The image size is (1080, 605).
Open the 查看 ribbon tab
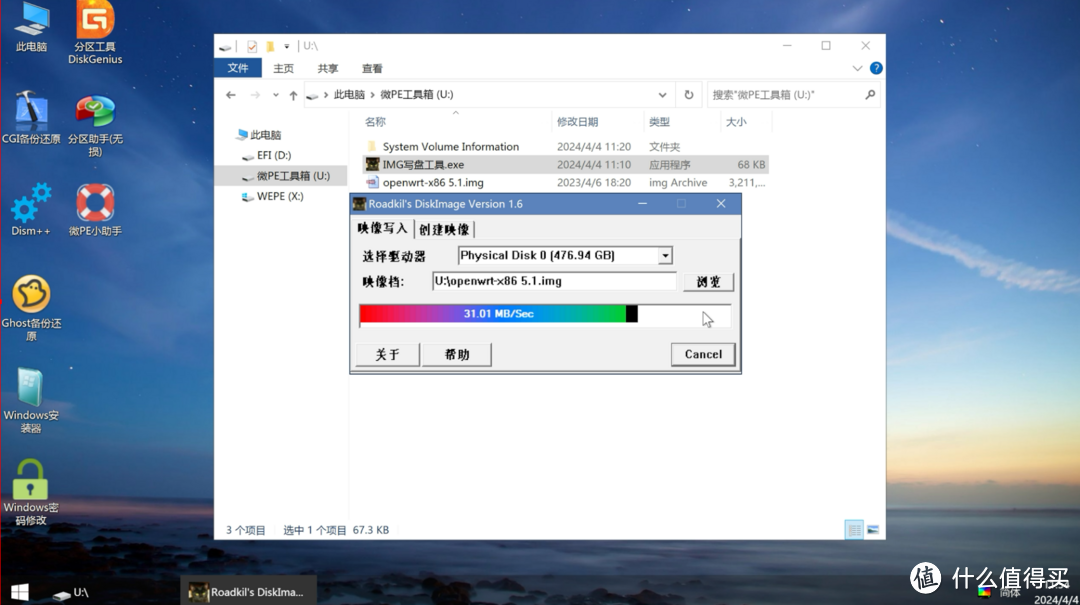tap(372, 68)
